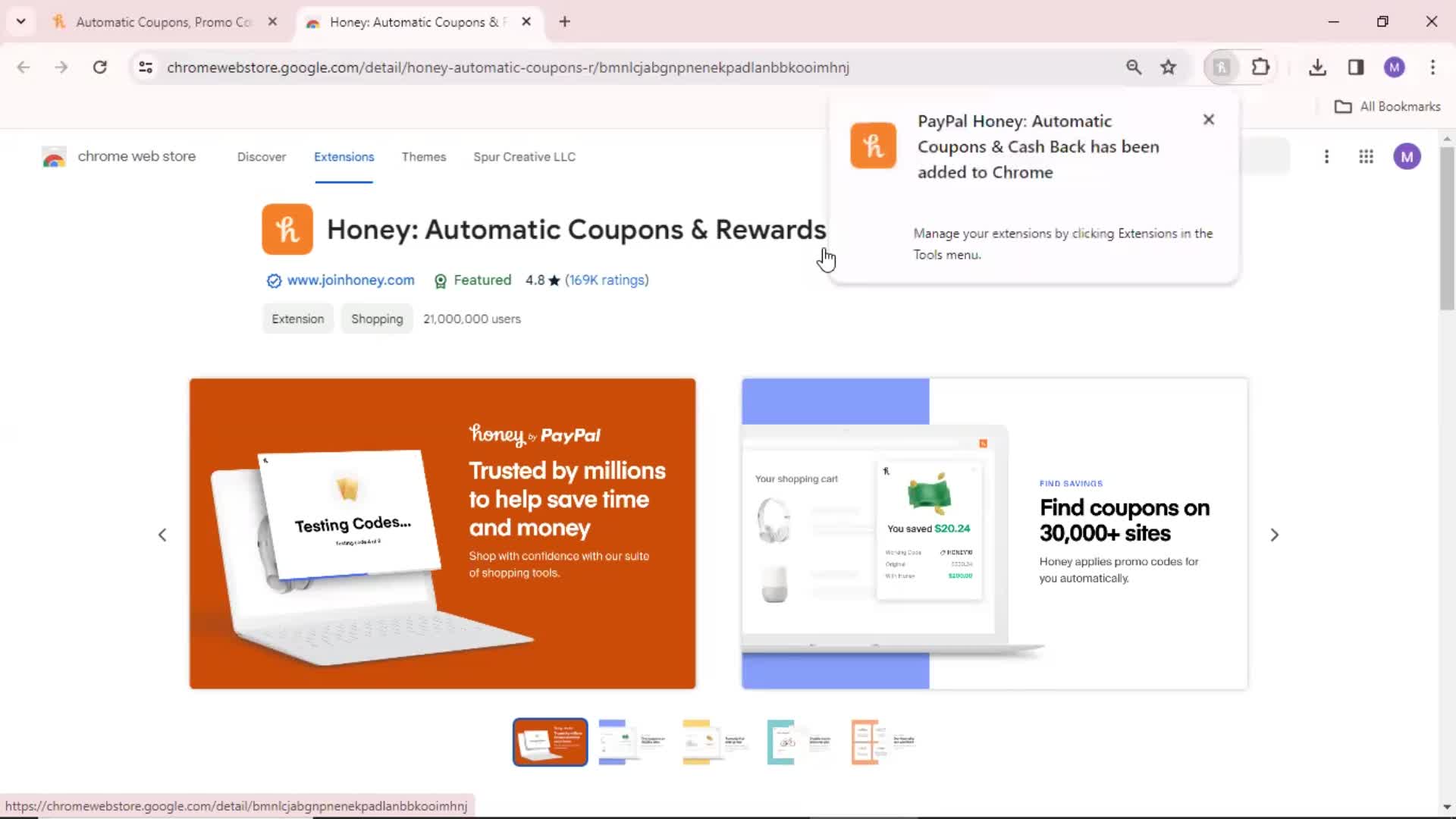Select the Honey: Automatic Coupons & Rewards browser tab
This screenshot has height=819, width=1456.
tap(419, 22)
